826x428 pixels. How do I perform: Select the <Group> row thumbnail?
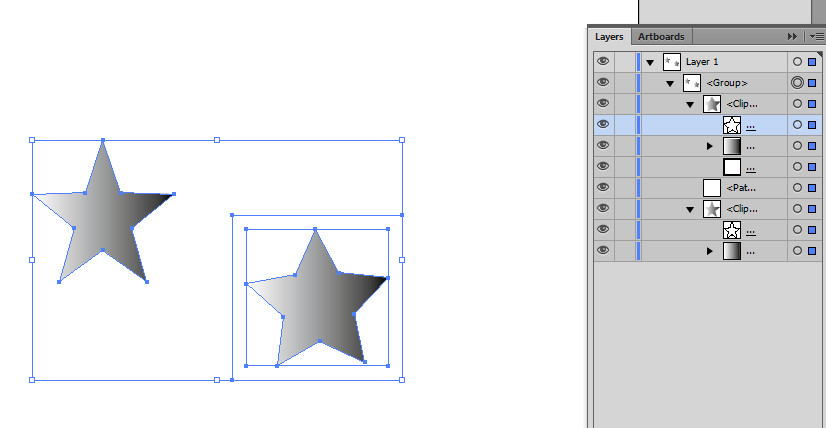[692, 83]
